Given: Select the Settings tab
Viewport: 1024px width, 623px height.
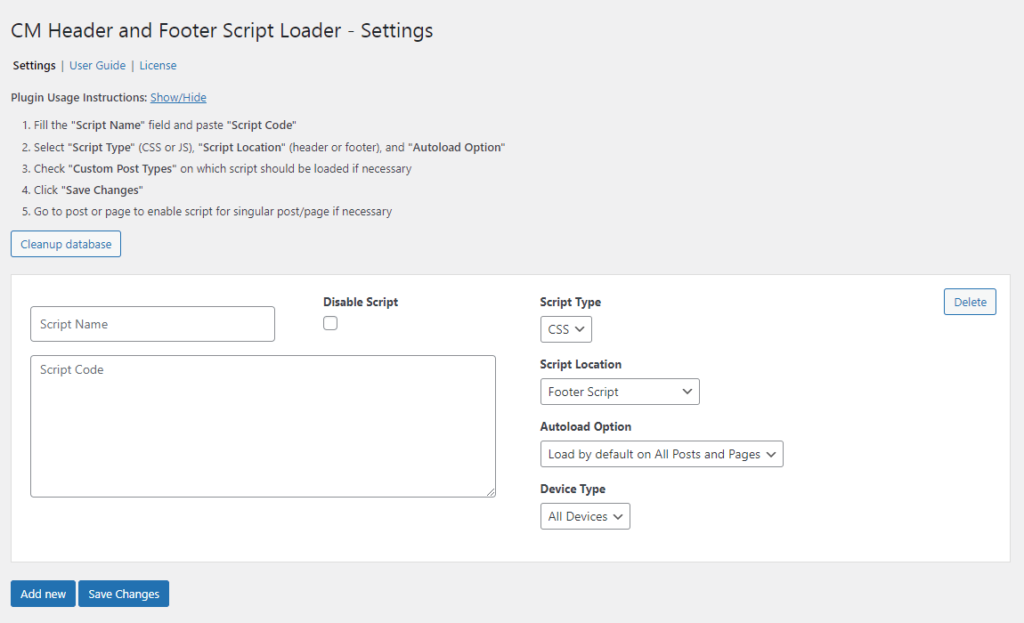Looking at the screenshot, I should [34, 65].
